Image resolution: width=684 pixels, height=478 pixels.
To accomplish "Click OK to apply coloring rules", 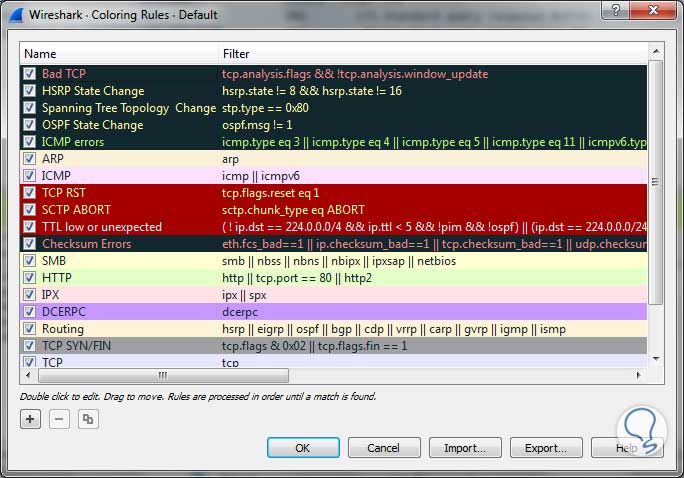I will pyautogui.click(x=303, y=448).
